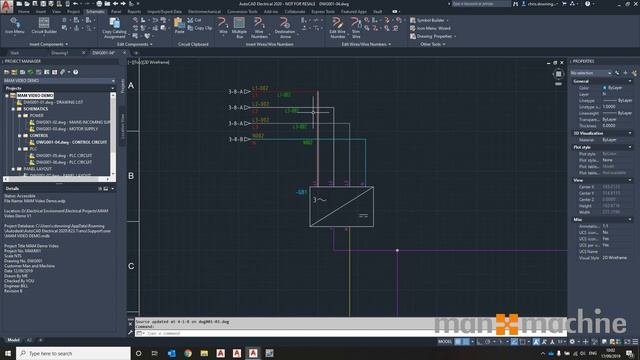Toggle grid display in status bar

tap(458, 342)
